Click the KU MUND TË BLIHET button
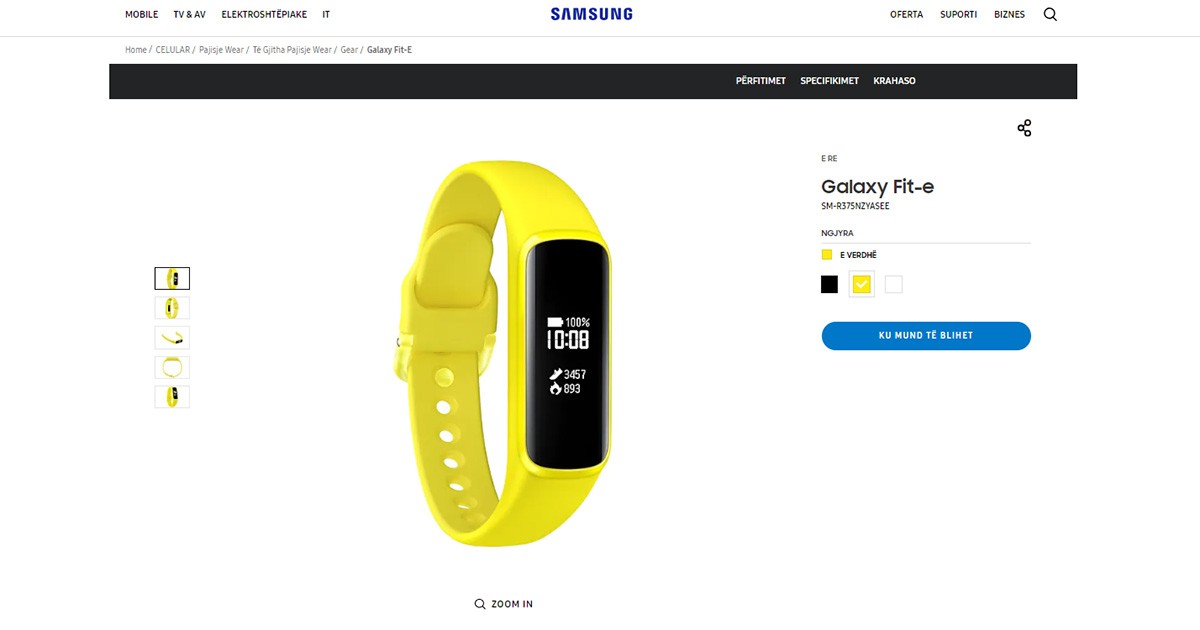 coord(926,336)
